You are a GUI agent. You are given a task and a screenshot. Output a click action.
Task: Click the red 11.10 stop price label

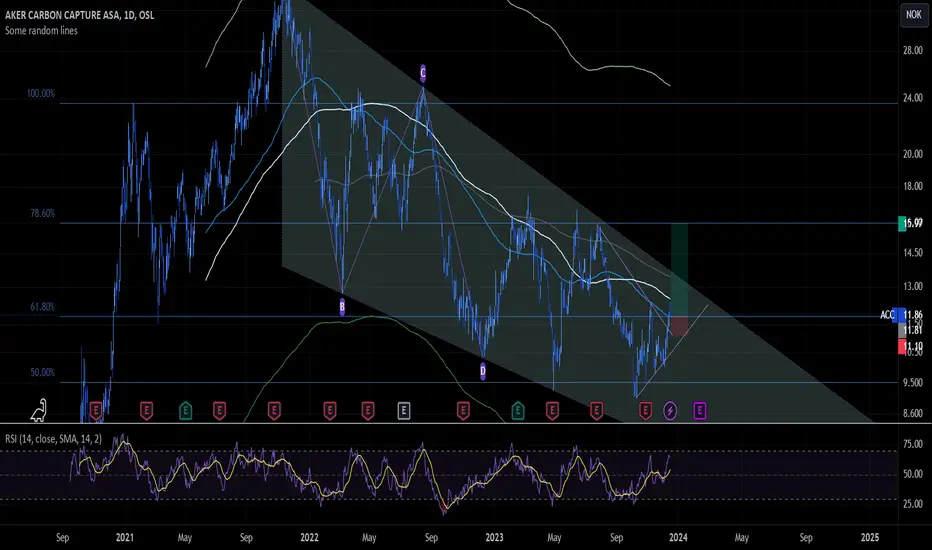(x=911, y=346)
